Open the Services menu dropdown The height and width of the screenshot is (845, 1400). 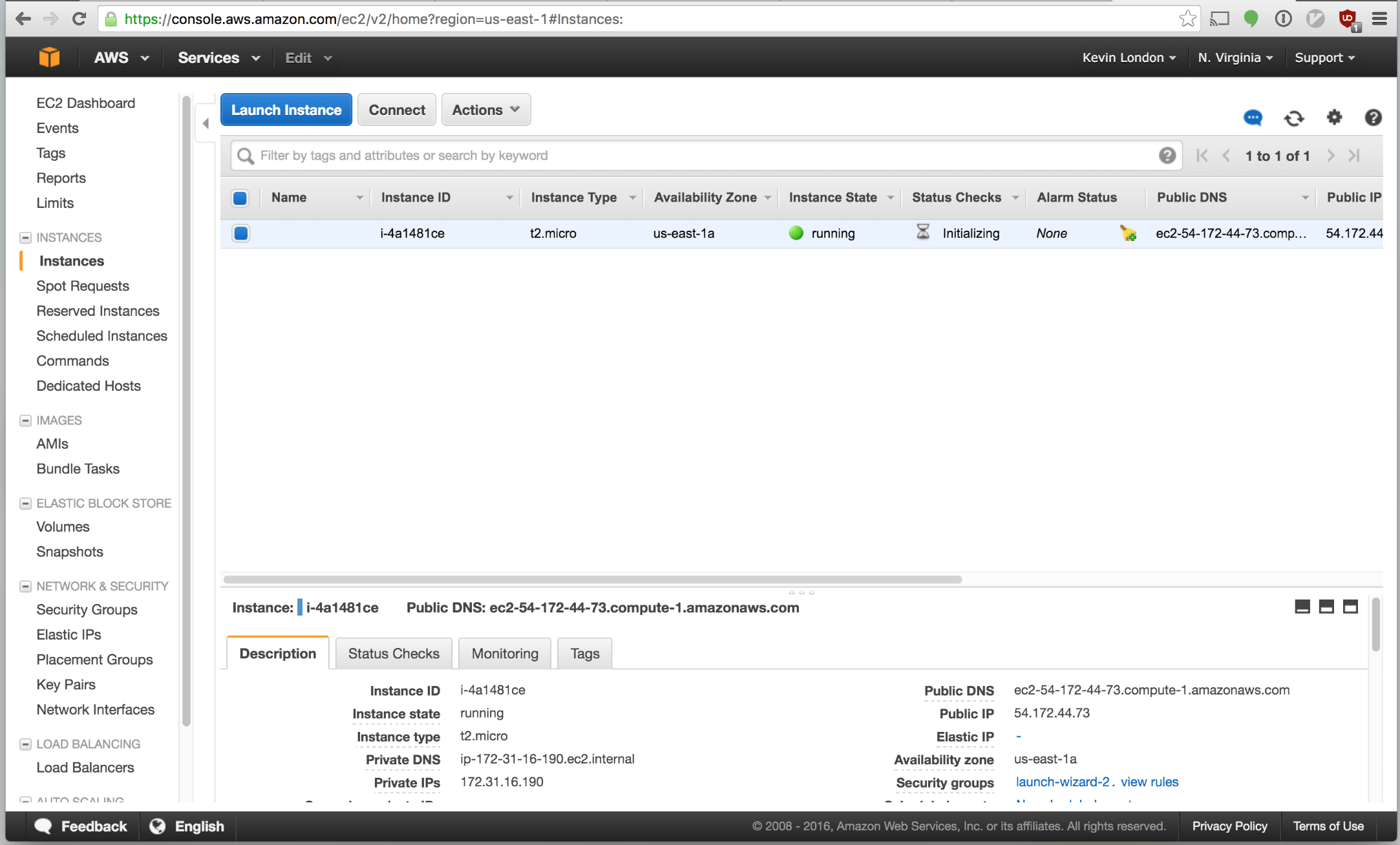(x=218, y=57)
